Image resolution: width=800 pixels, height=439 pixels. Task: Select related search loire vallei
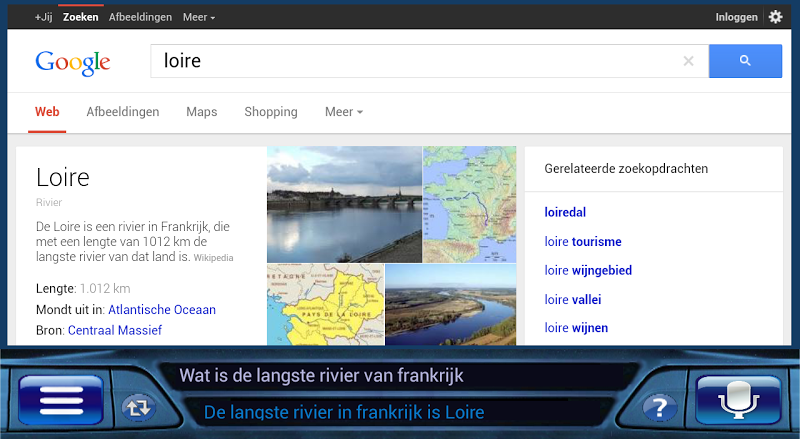pos(572,300)
